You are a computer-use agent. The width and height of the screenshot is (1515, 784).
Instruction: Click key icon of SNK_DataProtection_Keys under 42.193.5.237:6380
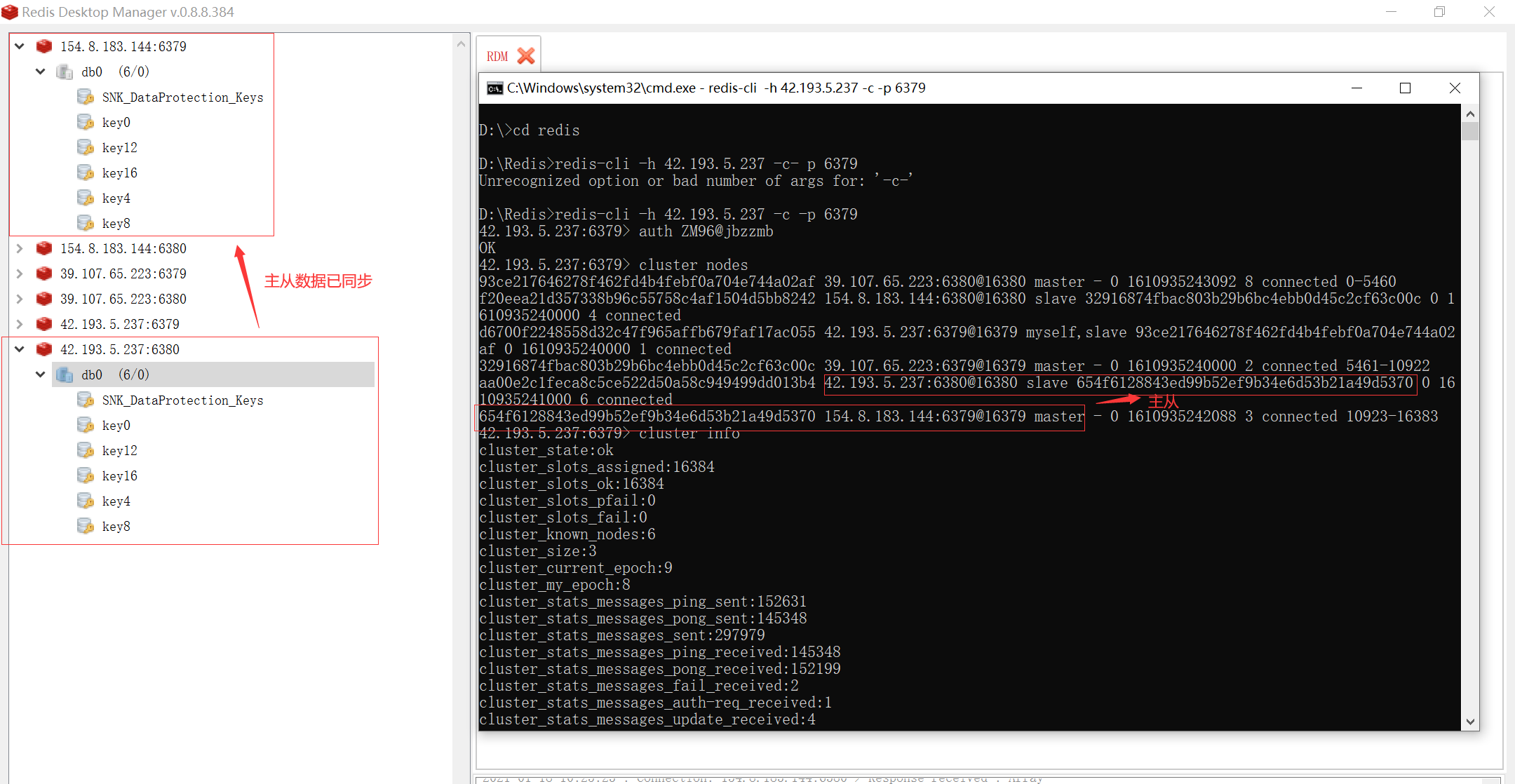(86, 400)
